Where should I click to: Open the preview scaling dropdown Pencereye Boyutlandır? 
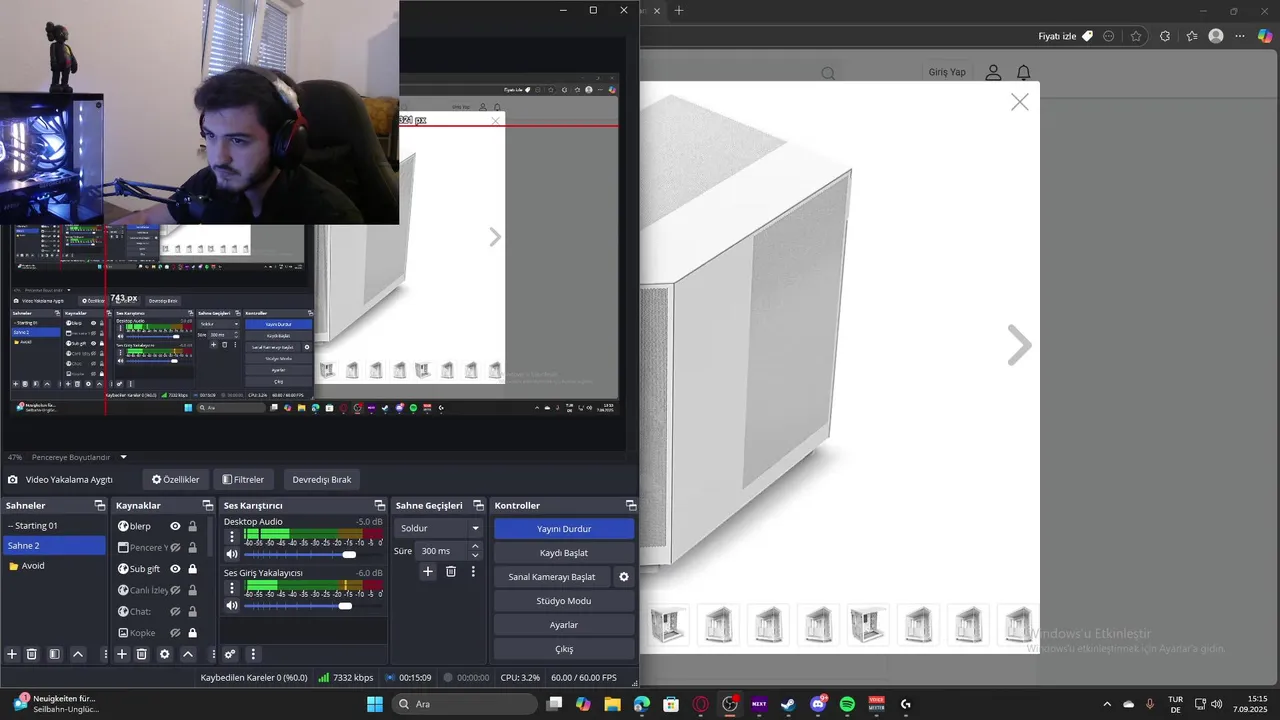click(79, 457)
